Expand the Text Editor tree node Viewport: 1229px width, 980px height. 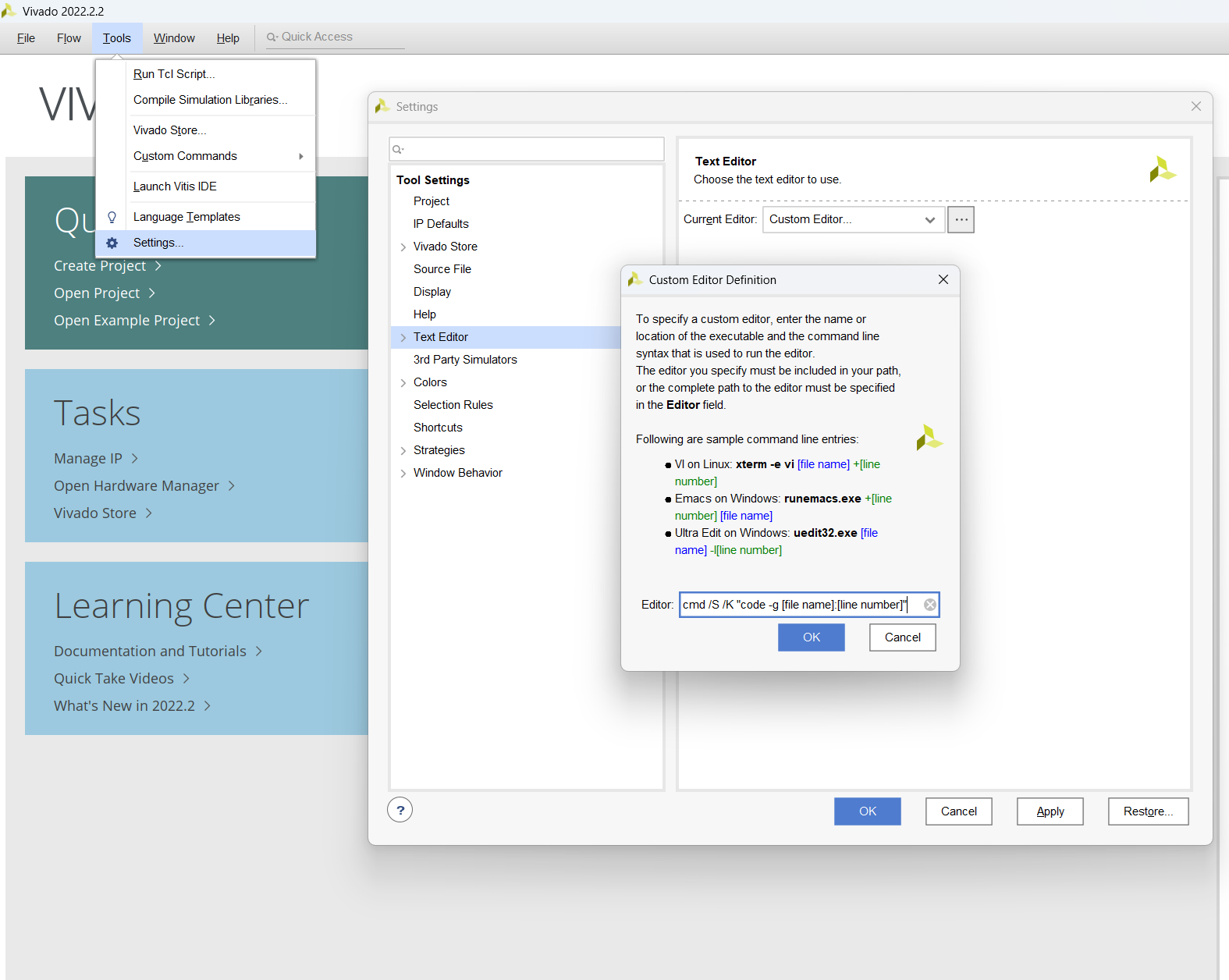[x=403, y=338]
